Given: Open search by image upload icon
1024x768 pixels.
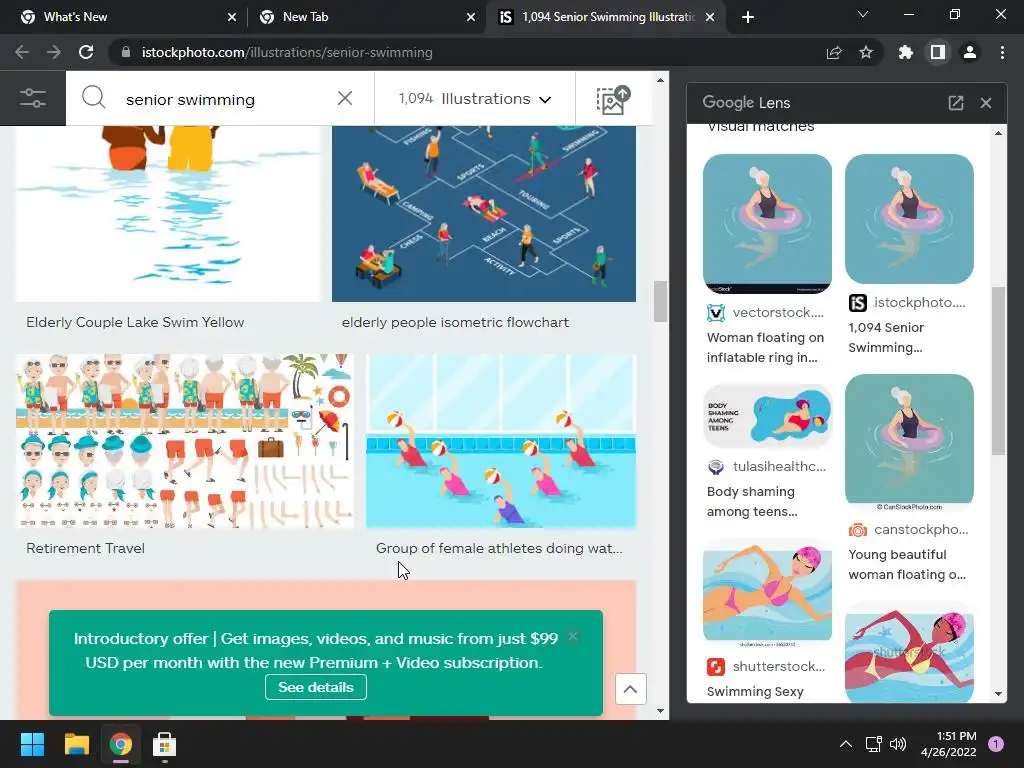Looking at the screenshot, I should (x=613, y=100).
